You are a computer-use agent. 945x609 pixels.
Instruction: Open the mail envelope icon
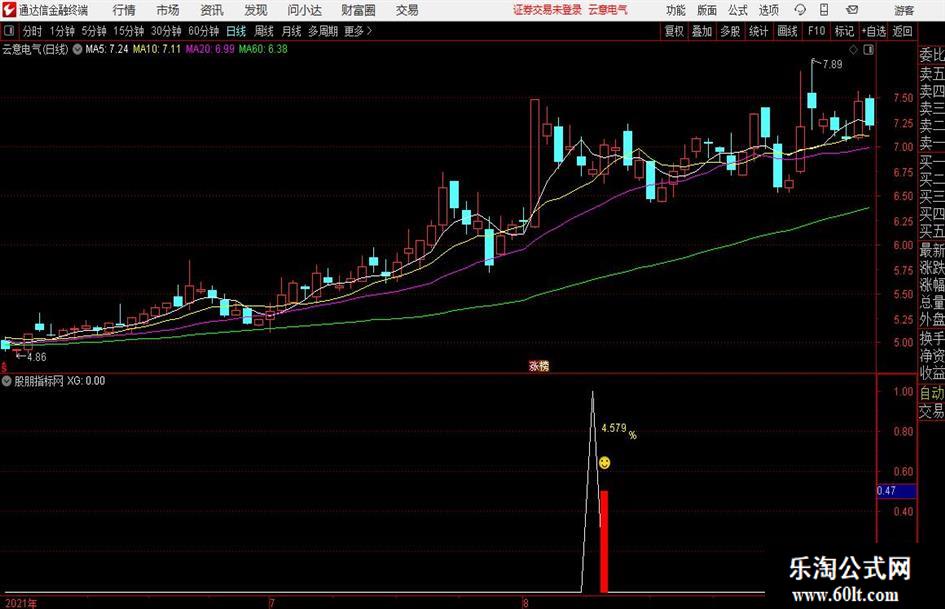852,10
